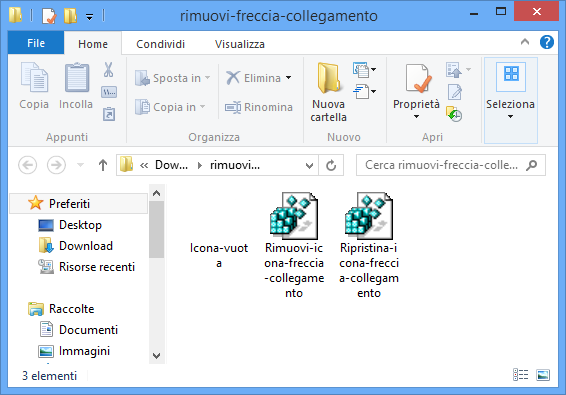566x395 pixels.
Task: Switch to the Visualizza tab
Action: (x=240, y=44)
